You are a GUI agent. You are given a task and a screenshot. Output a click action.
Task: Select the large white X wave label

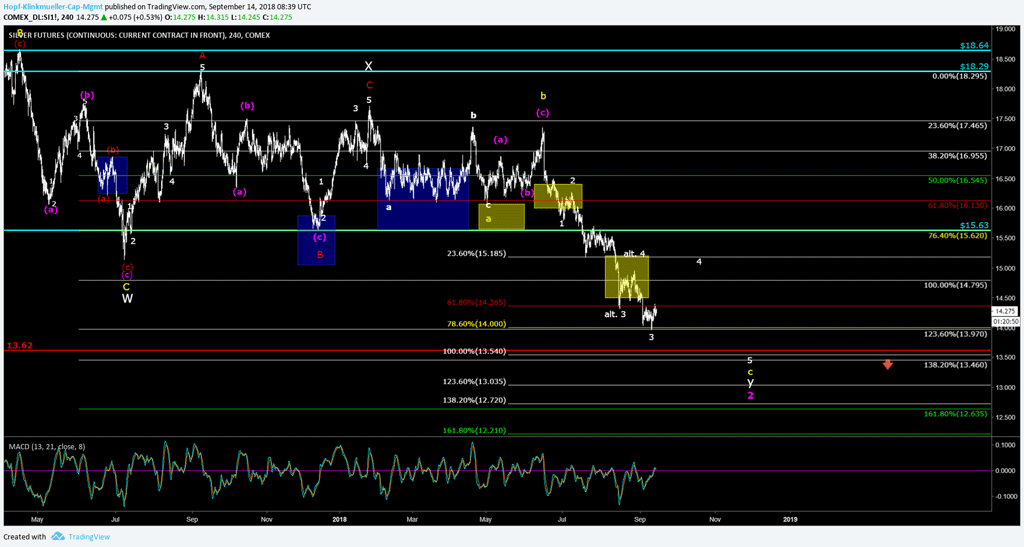click(x=368, y=67)
